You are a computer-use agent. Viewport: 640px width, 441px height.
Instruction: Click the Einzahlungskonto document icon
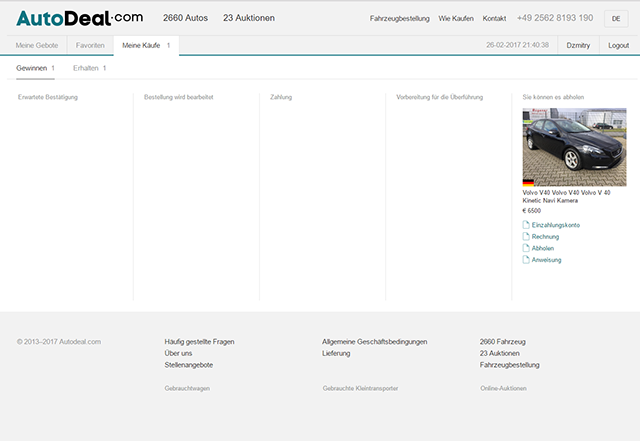(526, 225)
